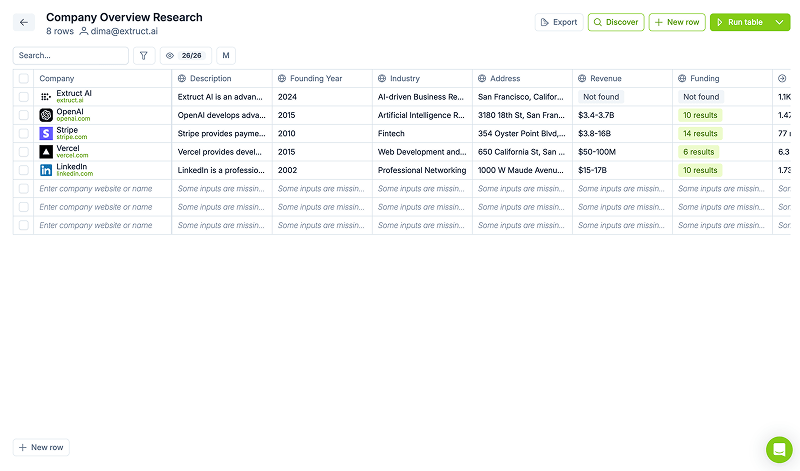Open the extruct.ai domain link
Viewport: 800px width, 471px height.
tap(69, 101)
